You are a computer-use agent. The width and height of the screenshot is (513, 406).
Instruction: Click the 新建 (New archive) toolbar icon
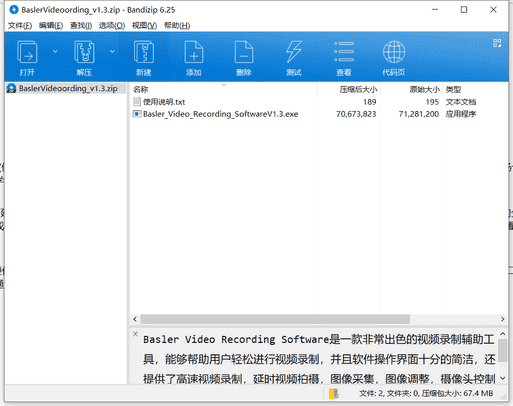144,52
